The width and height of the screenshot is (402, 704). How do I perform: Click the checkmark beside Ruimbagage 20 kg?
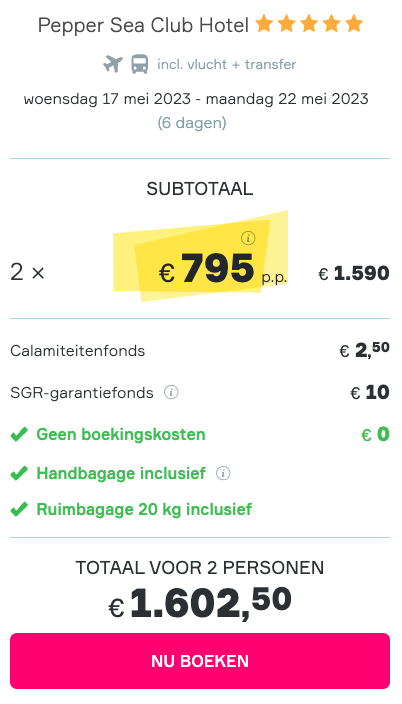[19, 510]
